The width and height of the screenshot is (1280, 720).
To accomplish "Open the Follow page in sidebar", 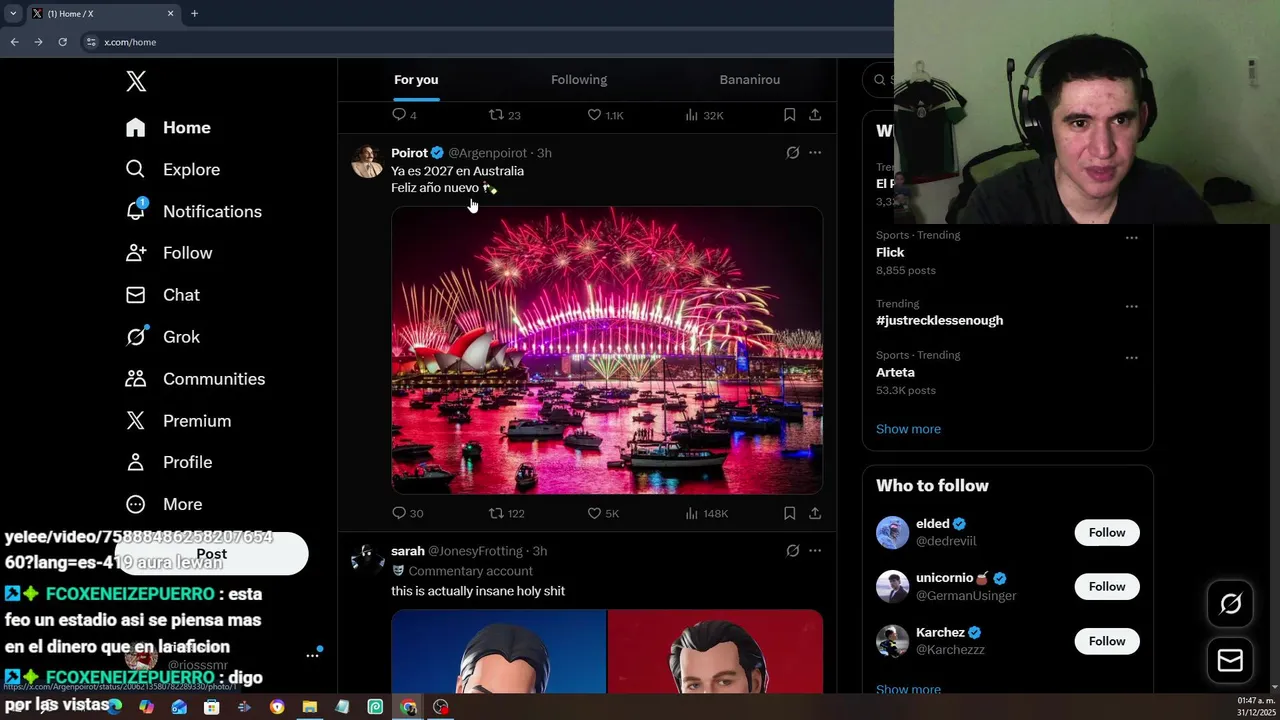I will [x=168, y=254].
